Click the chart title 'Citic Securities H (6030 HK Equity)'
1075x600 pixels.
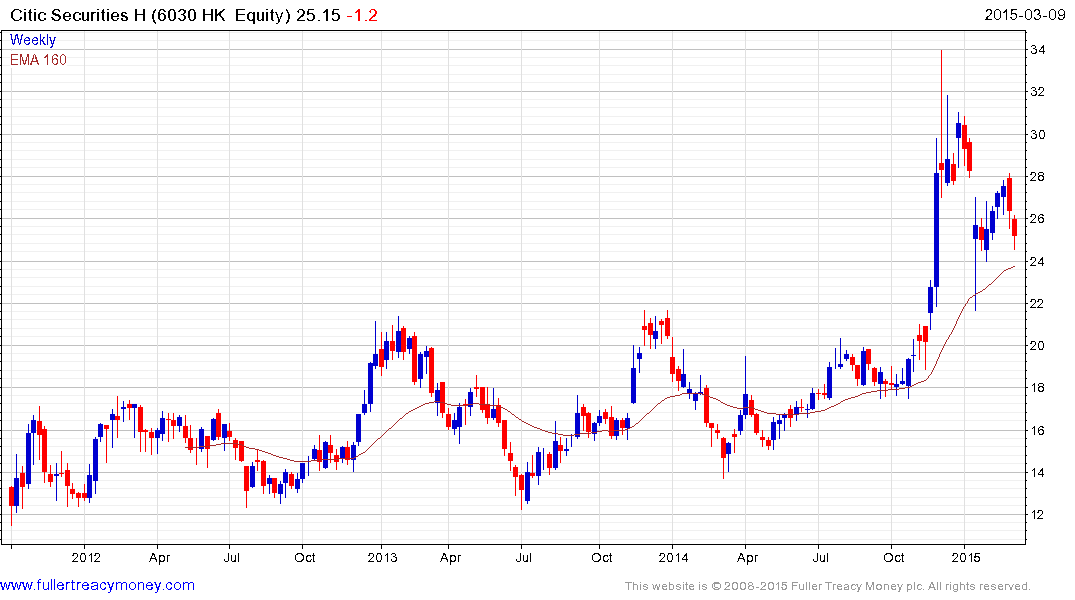[150, 15]
